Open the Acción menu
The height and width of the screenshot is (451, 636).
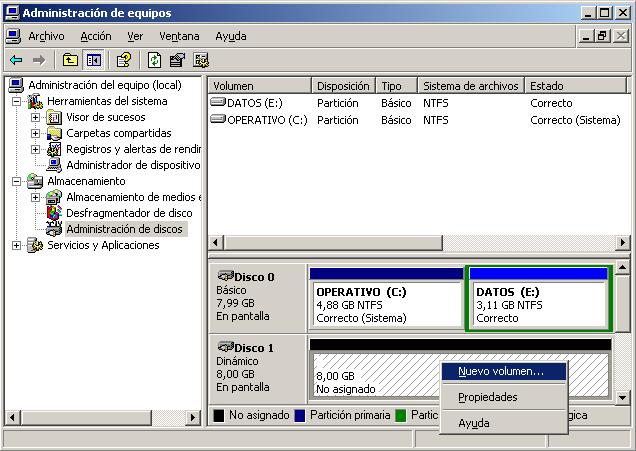click(x=96, y=36)
